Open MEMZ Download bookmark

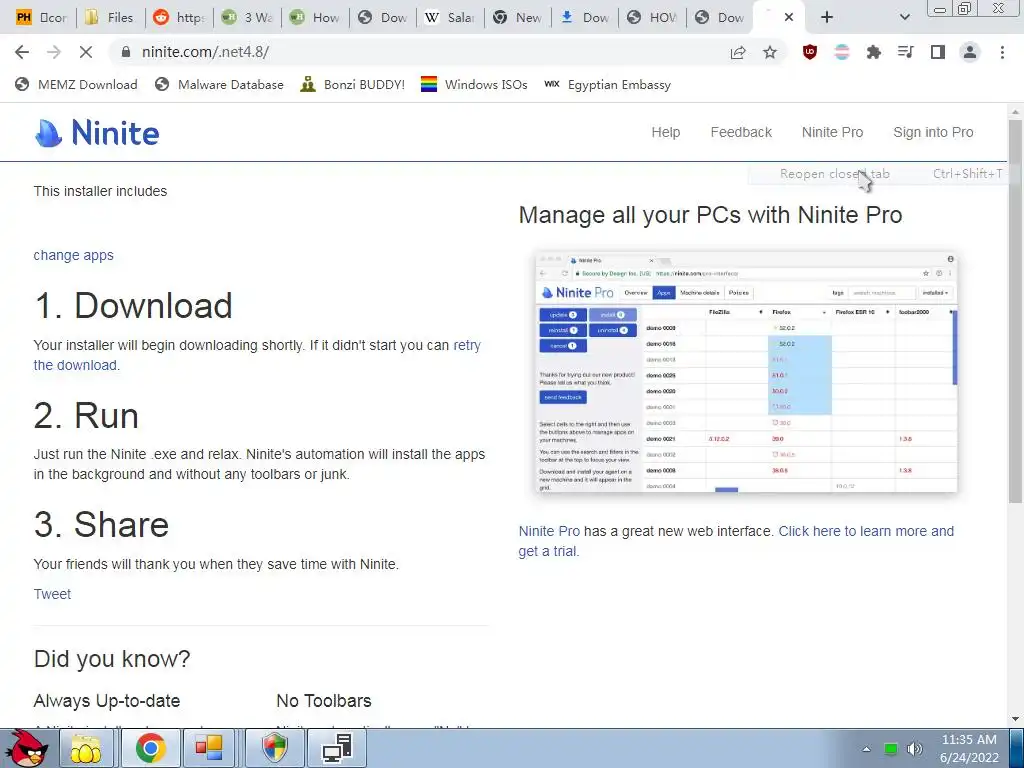point(76,84)
